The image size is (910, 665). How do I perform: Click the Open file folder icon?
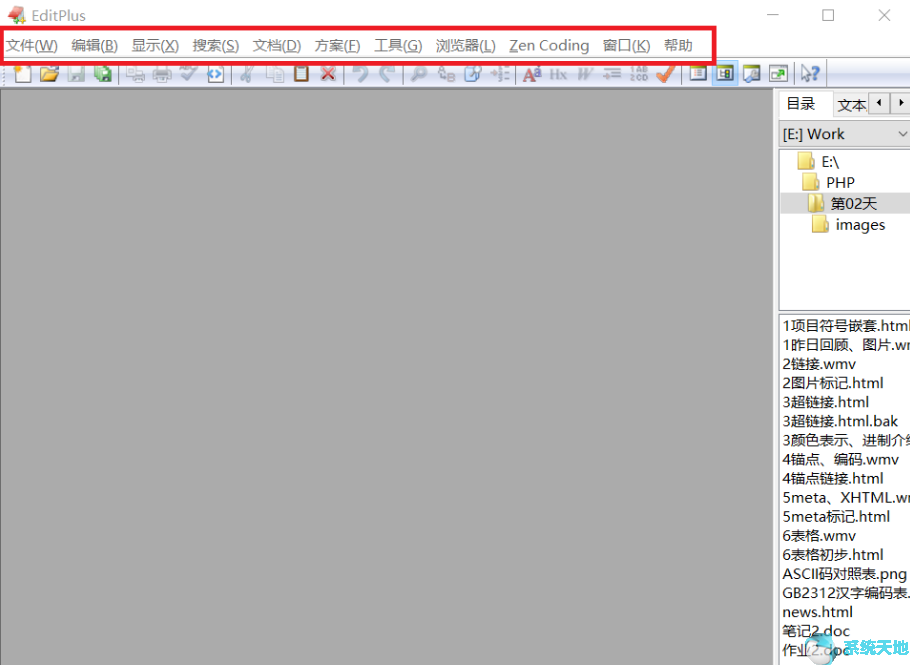49,73
